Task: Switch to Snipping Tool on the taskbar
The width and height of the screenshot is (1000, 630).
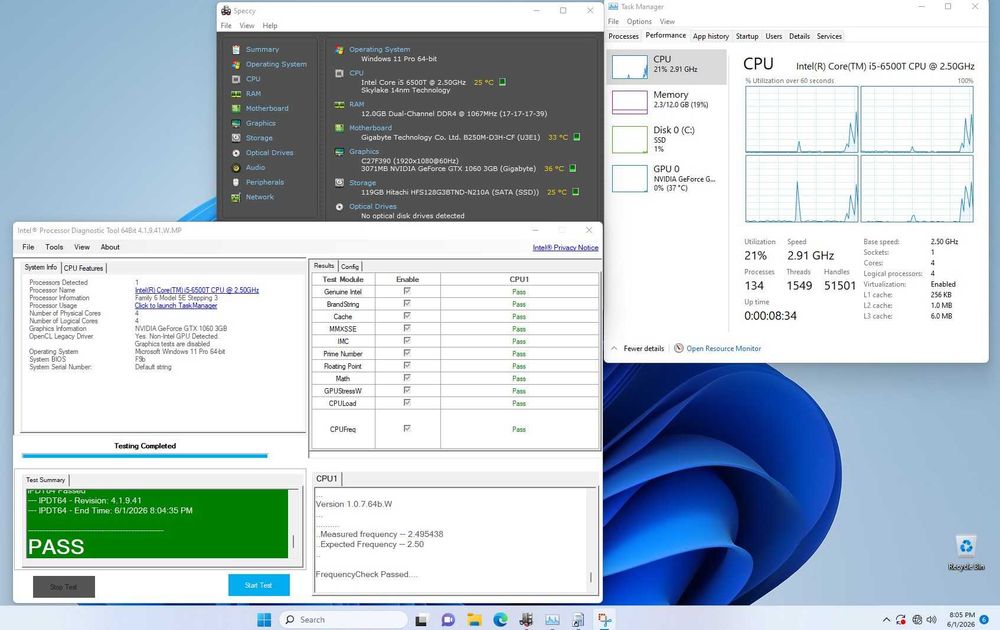Action: (x=604, y=619)
